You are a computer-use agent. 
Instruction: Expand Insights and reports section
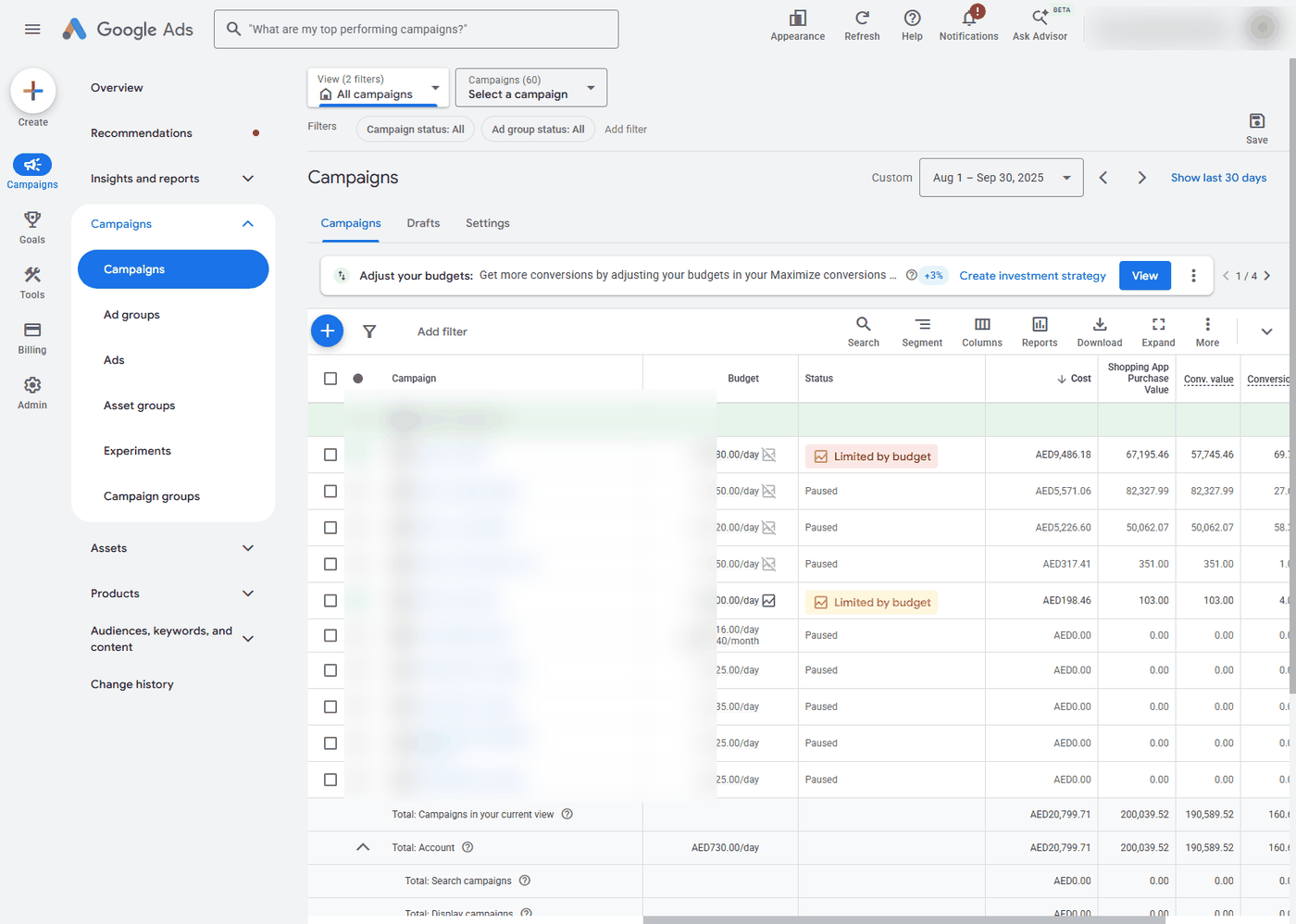pyautogui.click(x=248, y=179)
